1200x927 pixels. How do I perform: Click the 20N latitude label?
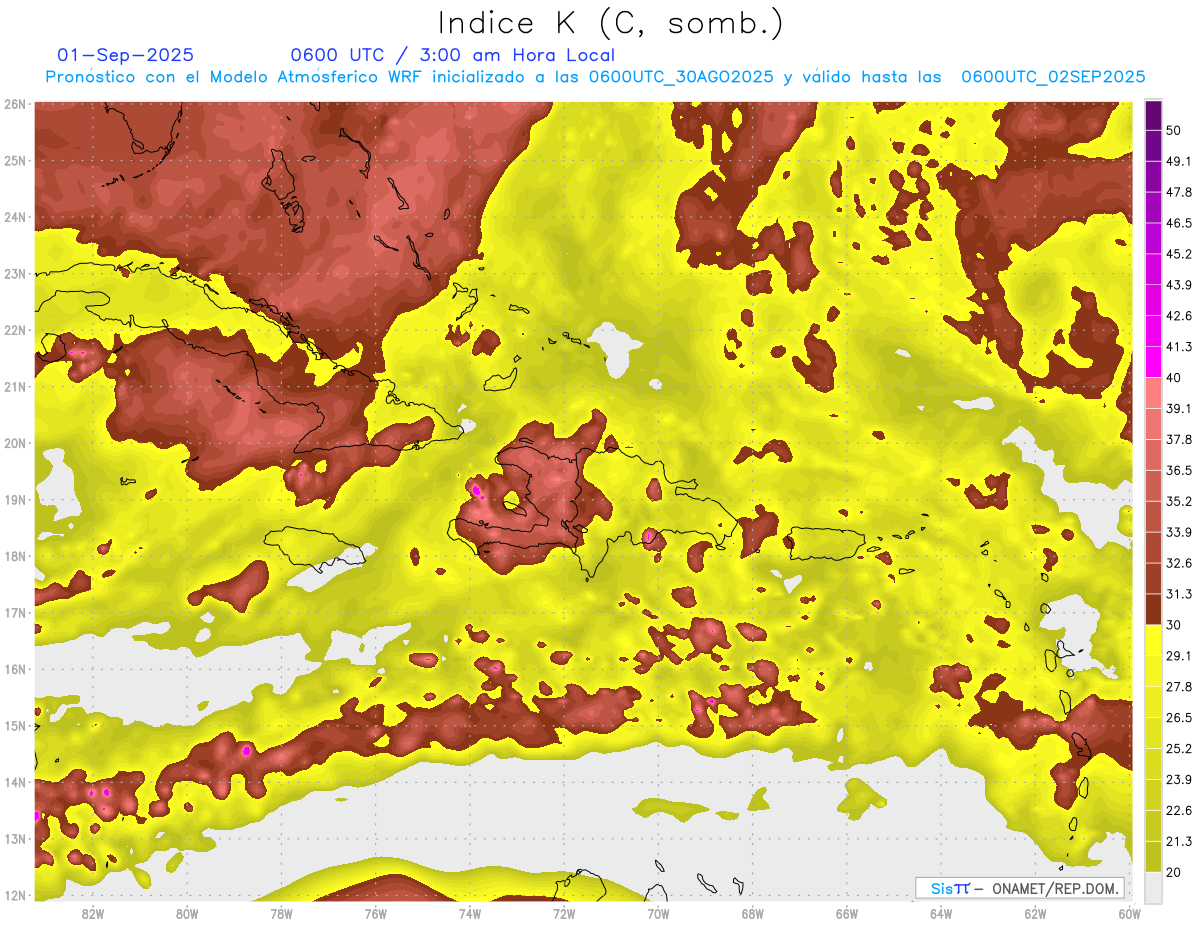pyautogui.click(x=15, y=443)
